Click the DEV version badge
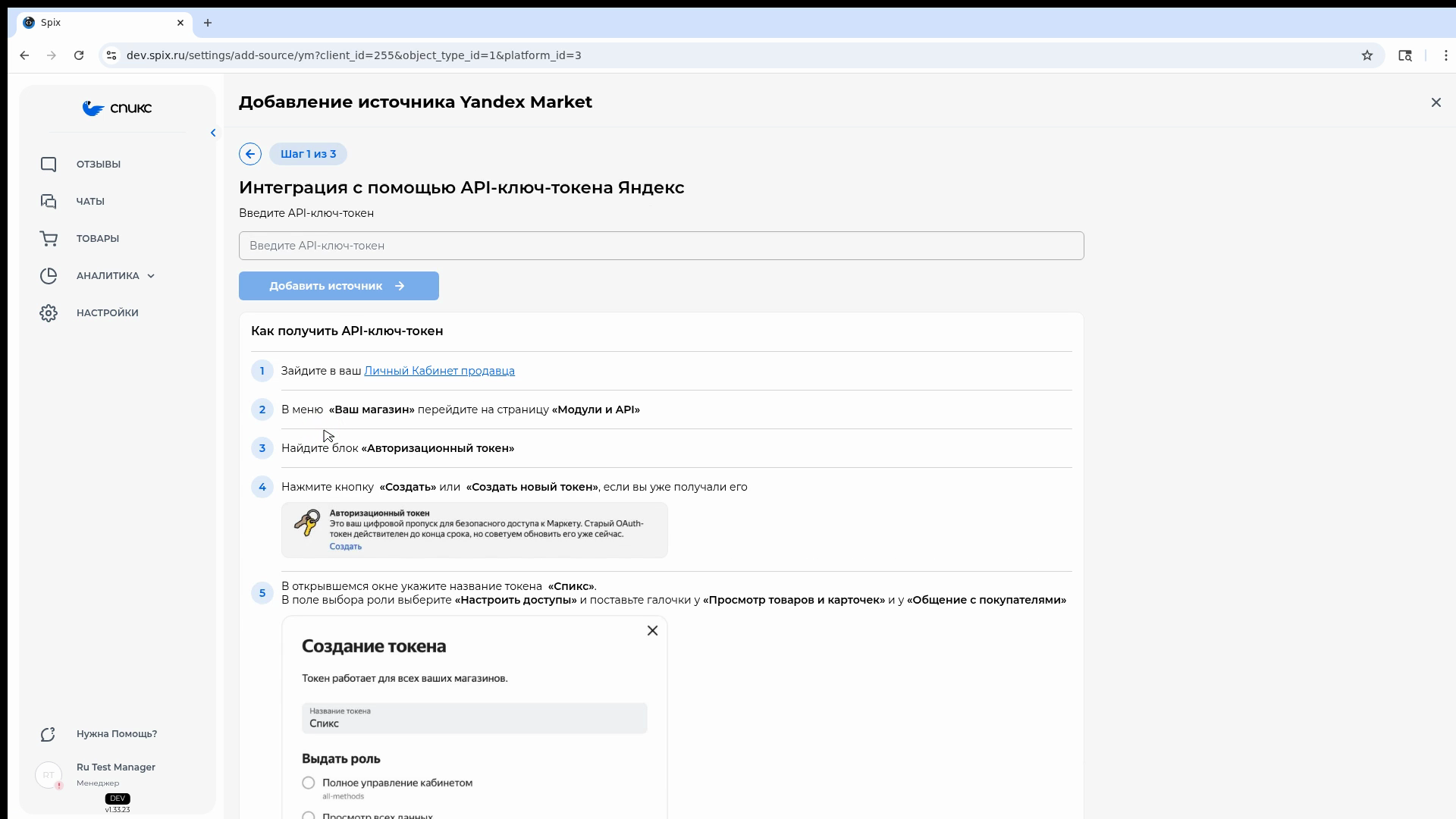This screenshot has height=819, width=1456. (x=118, y=799)
